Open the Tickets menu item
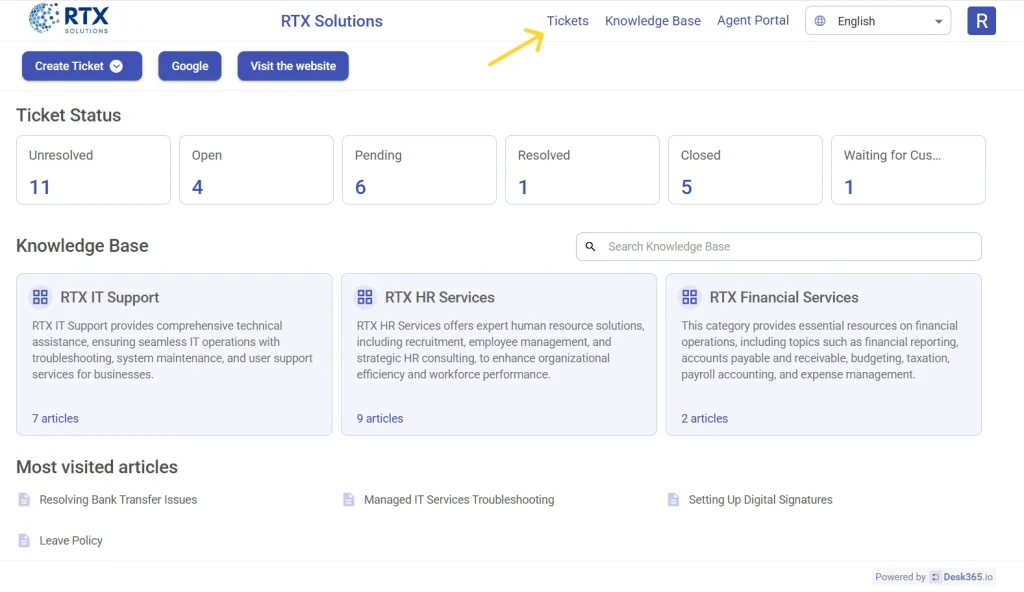Screen dimensions: 1024x592 pyautogui.click(x=567, y=21)
